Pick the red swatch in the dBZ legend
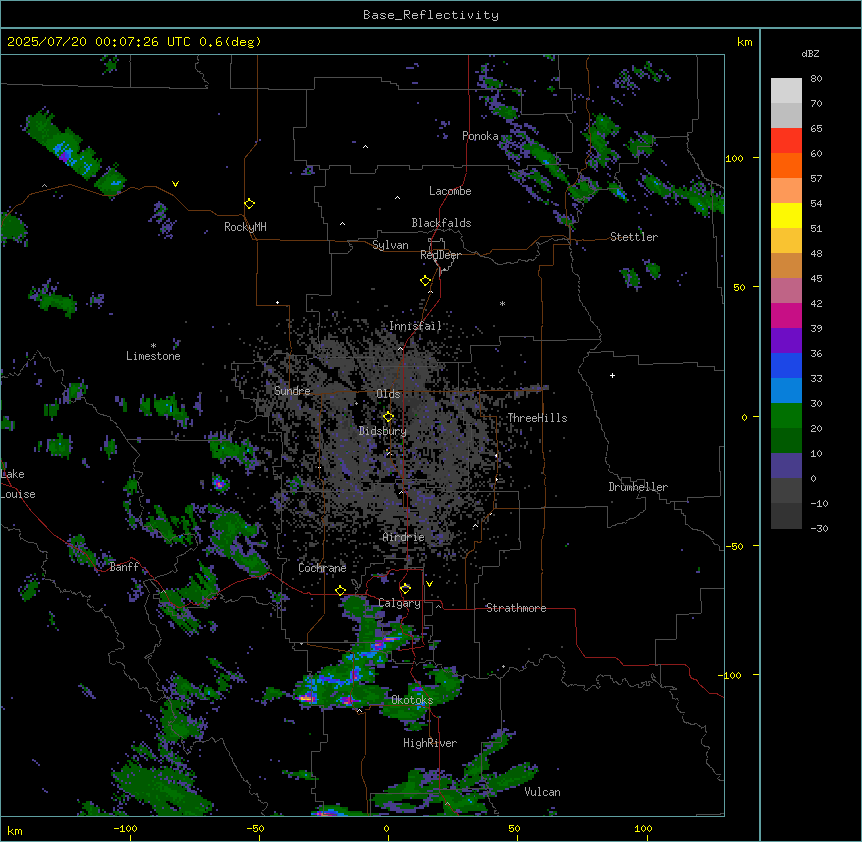This screenshot has width=862, height=842. tap(786, 141)
